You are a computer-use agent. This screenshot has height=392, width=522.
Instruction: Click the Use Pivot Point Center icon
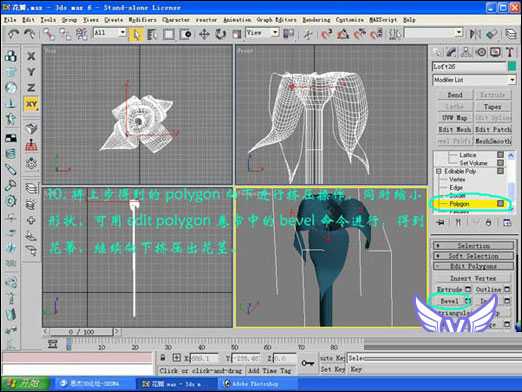(288, 34)
